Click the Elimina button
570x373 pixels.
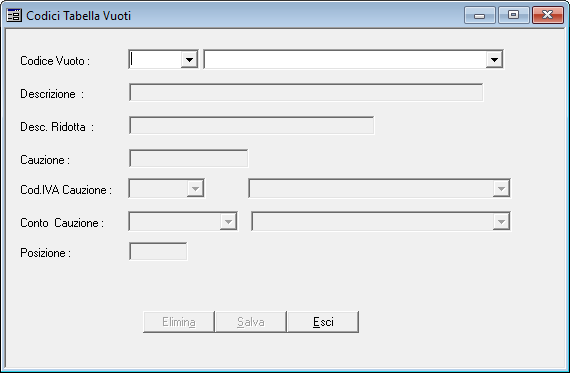click(x=179, y=322)
